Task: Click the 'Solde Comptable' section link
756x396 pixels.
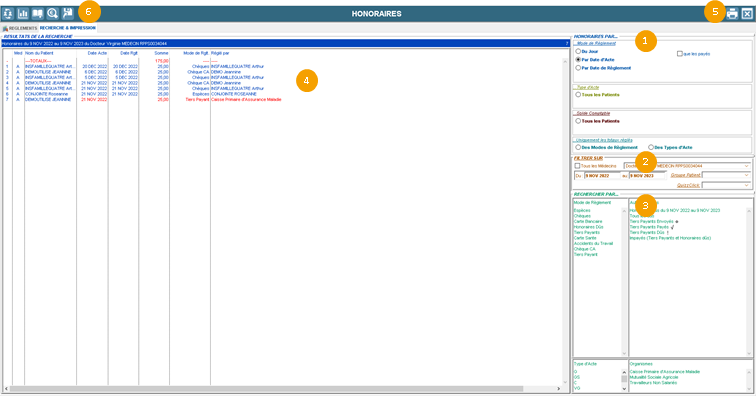Action: (593, 113)
